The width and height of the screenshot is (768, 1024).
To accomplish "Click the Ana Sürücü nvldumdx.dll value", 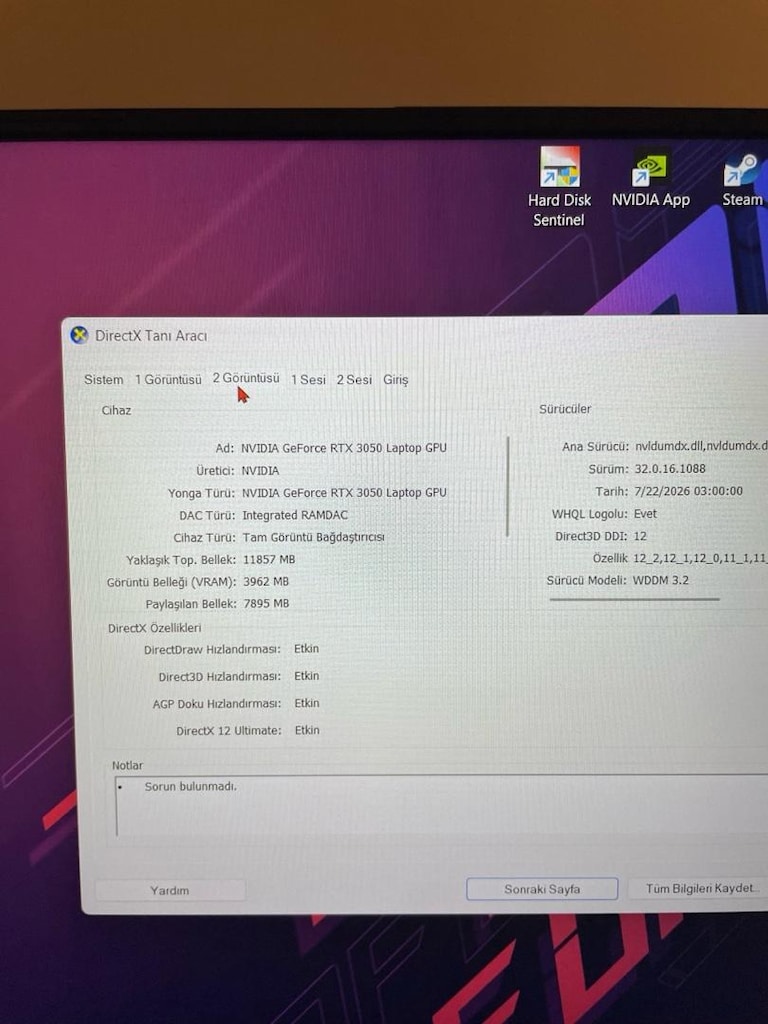I will tap(701, 446).
